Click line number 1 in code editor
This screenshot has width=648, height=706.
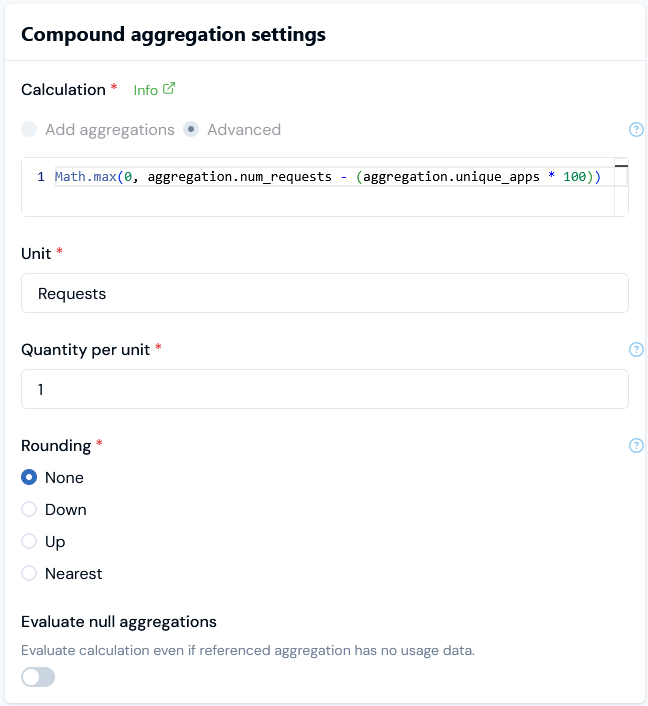pos(41,177)
